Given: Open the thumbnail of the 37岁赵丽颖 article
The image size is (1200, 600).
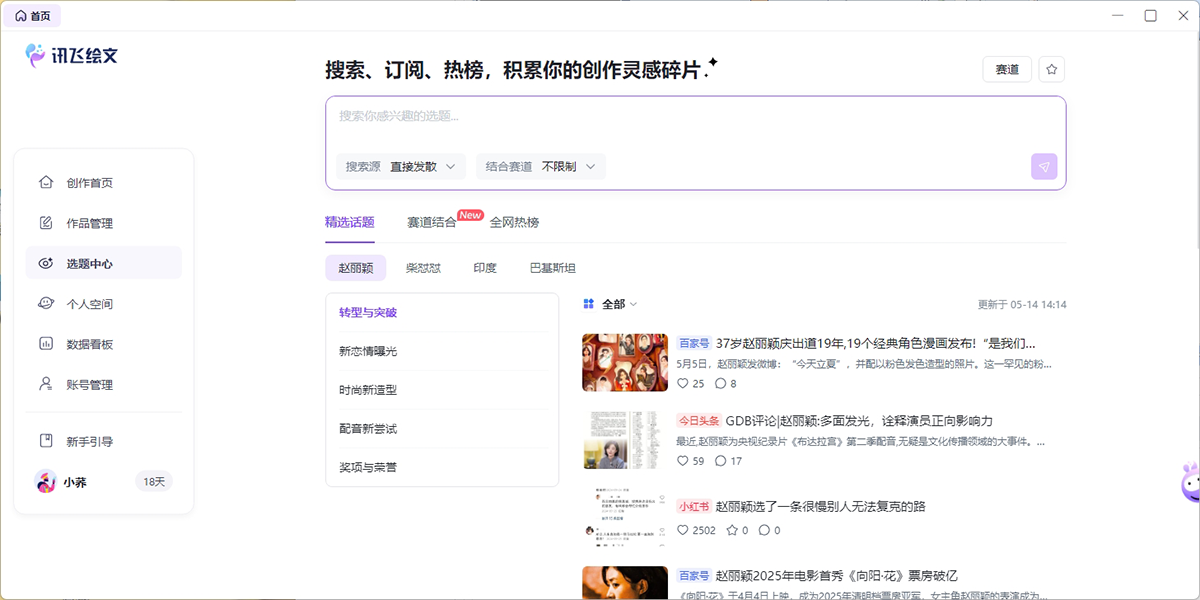Looking at the screenshot, I should pyautogui.click(x=625, y=362).
